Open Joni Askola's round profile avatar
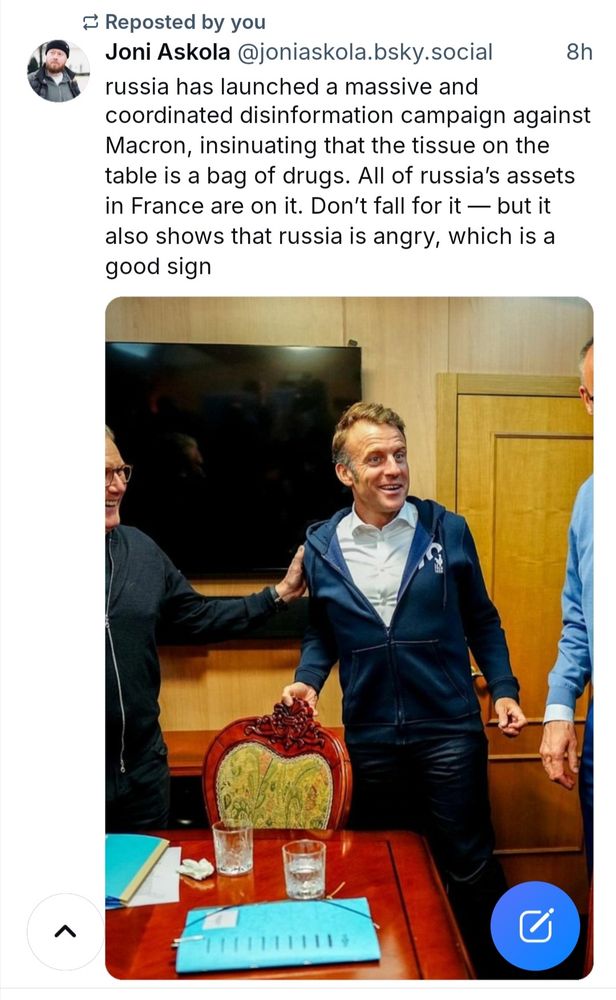Image resolution: width=616 pixels, height=1000 pixels. 58,71
